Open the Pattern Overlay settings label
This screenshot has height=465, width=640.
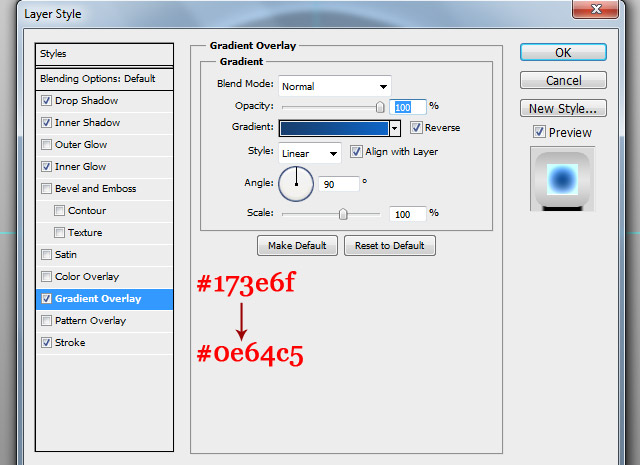[x=91, y=321]
